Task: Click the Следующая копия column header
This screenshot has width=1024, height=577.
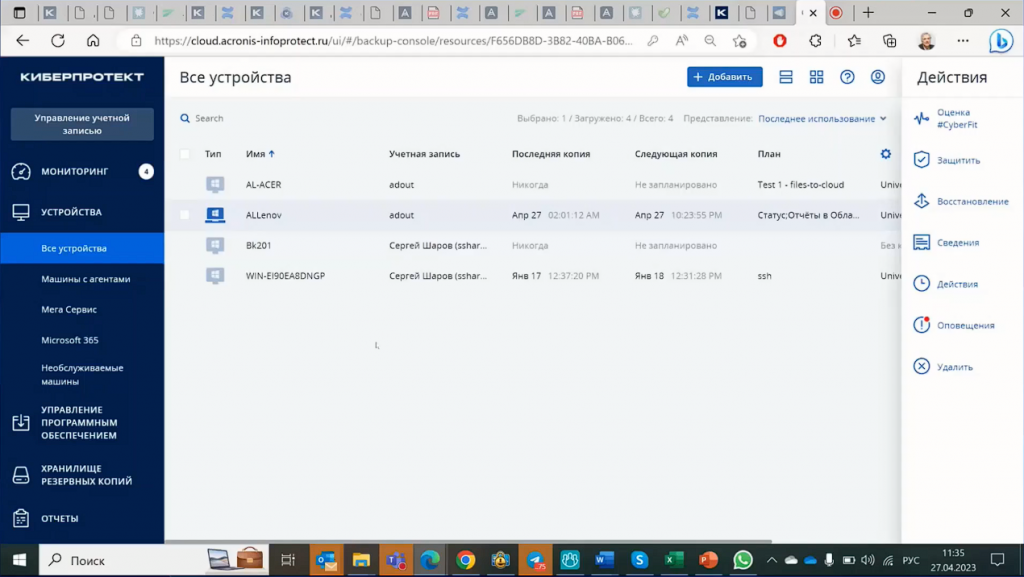Action: 676,154
